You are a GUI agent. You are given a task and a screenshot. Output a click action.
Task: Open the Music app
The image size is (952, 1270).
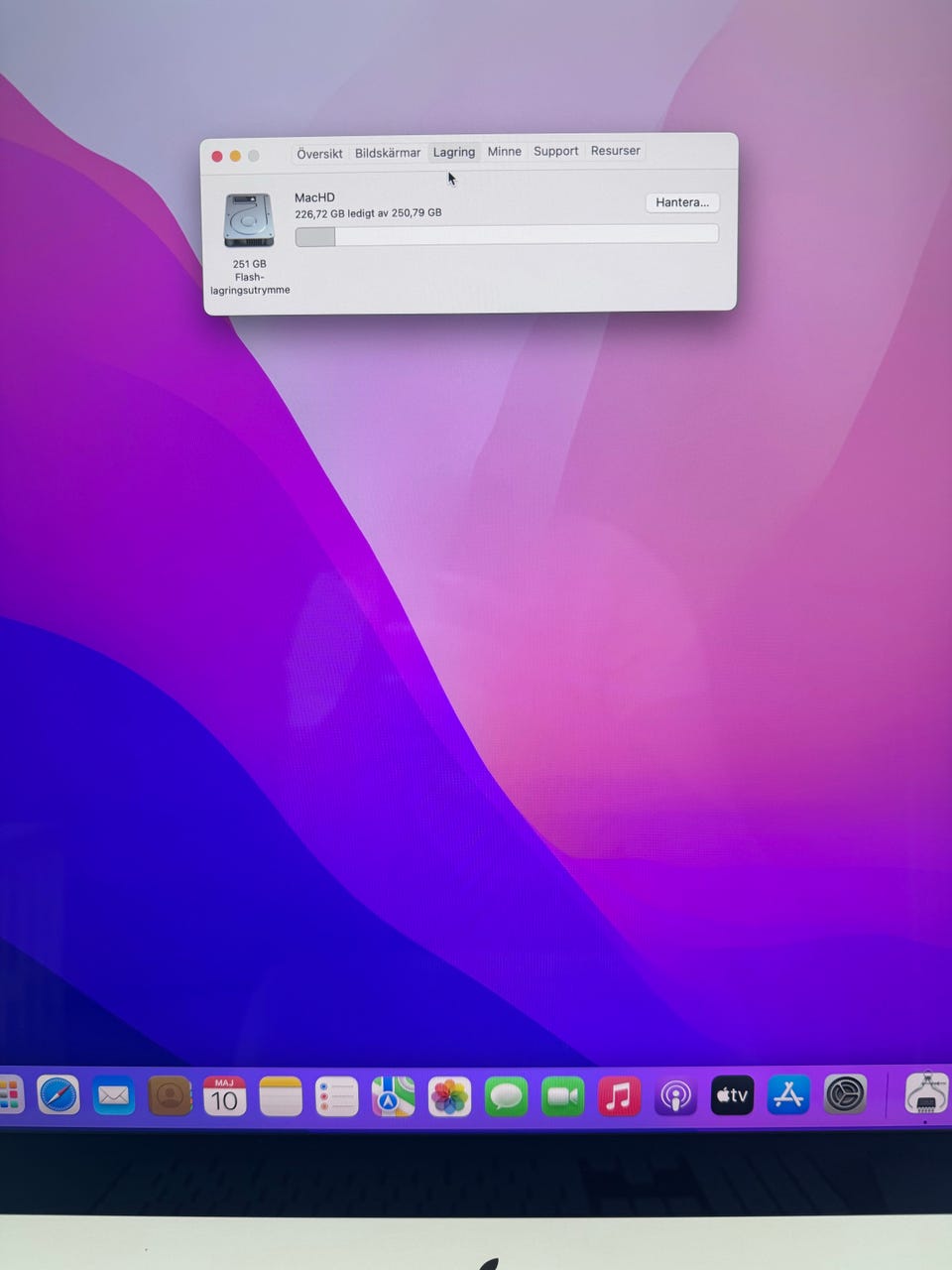point(619,1096)
